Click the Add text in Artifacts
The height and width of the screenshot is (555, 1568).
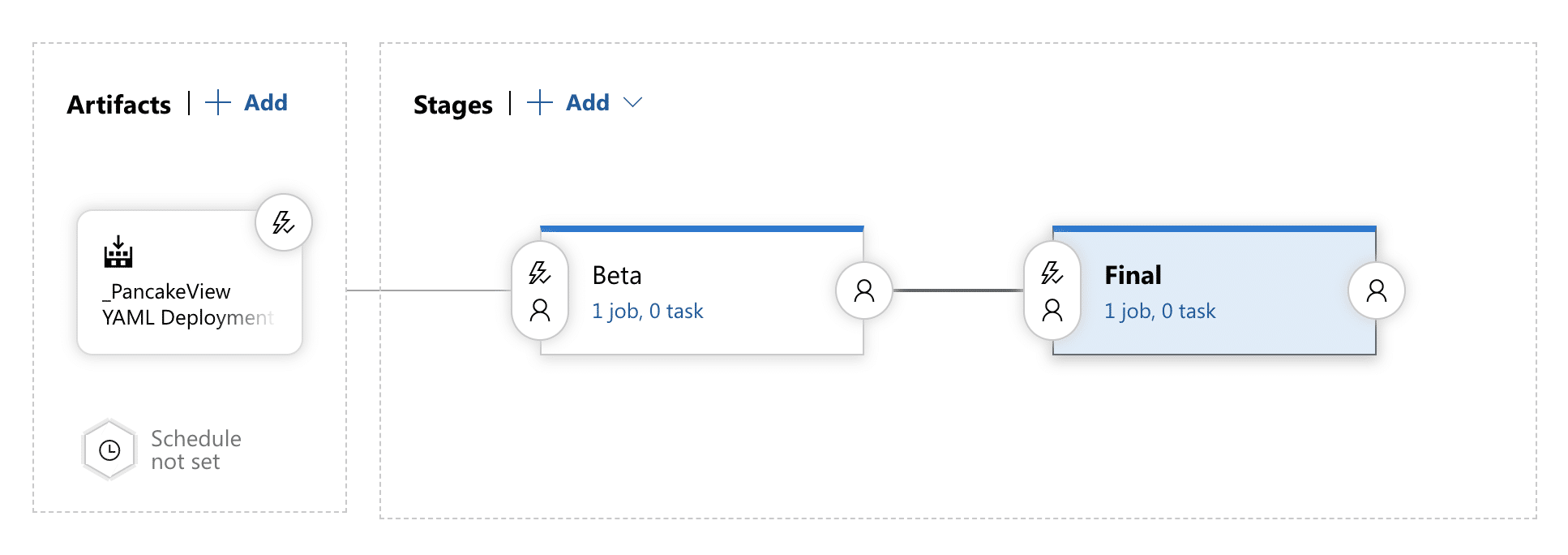point(266,103)
